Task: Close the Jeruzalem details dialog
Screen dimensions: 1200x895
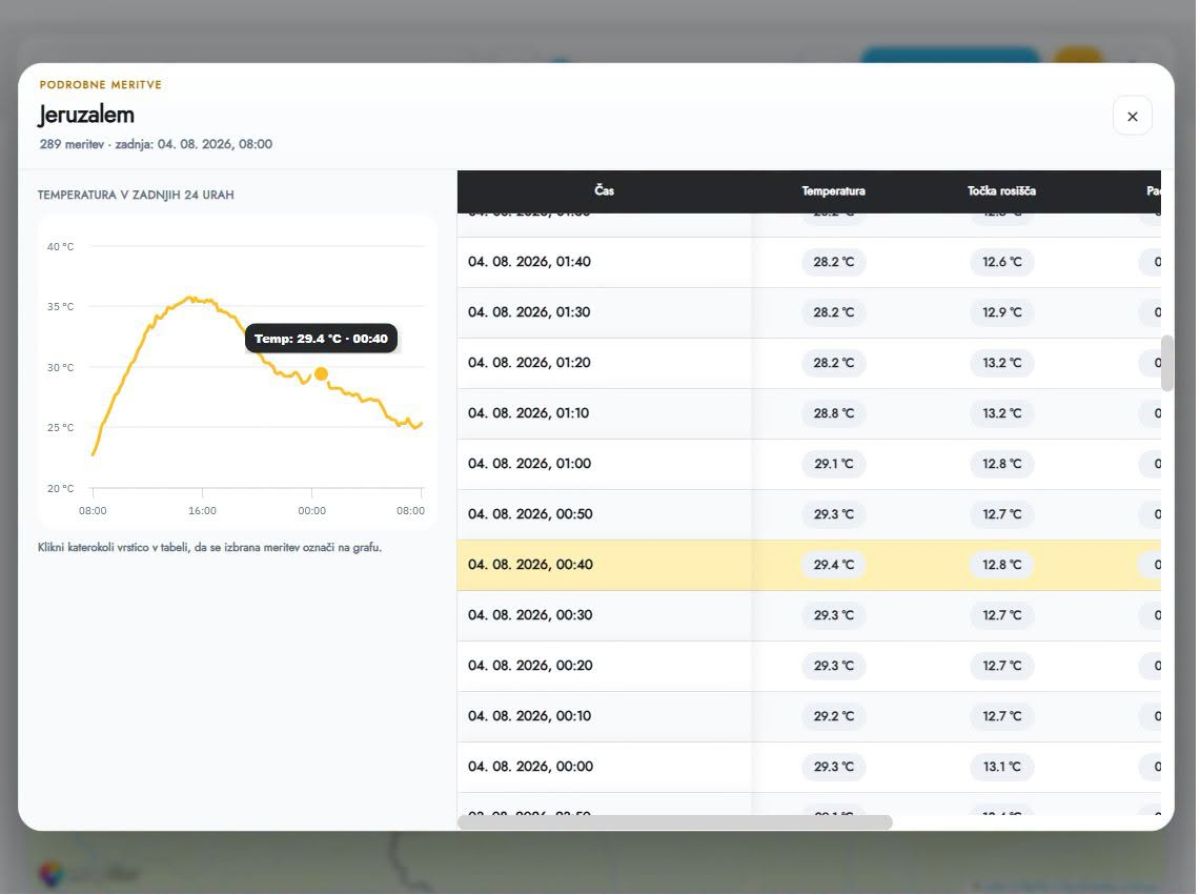Action: 1132,116
